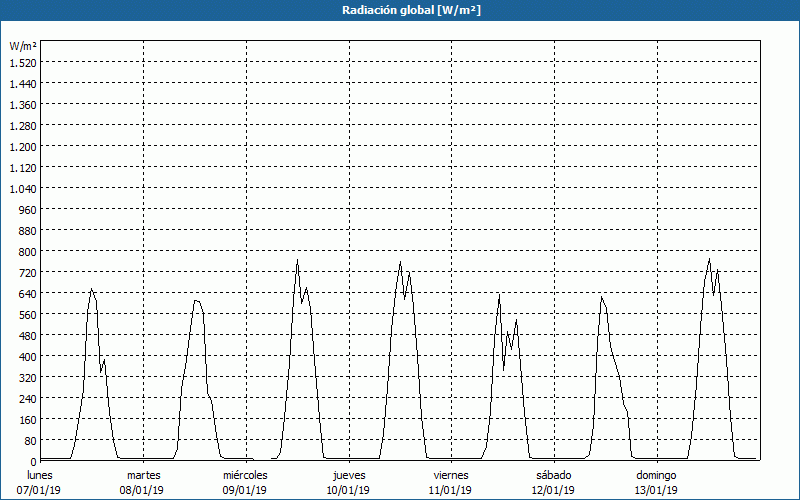Screen dimensions: 800x500
Task: Select the 'viernes' day label
Action: (x=451, y=475)
